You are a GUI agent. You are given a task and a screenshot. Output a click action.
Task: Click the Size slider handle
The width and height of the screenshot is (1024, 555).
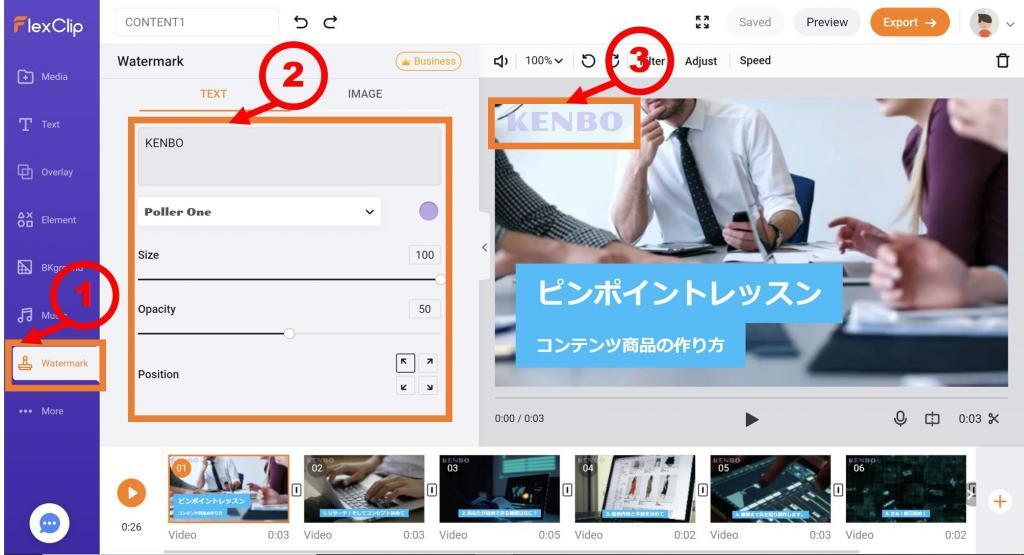coord(440,279)
